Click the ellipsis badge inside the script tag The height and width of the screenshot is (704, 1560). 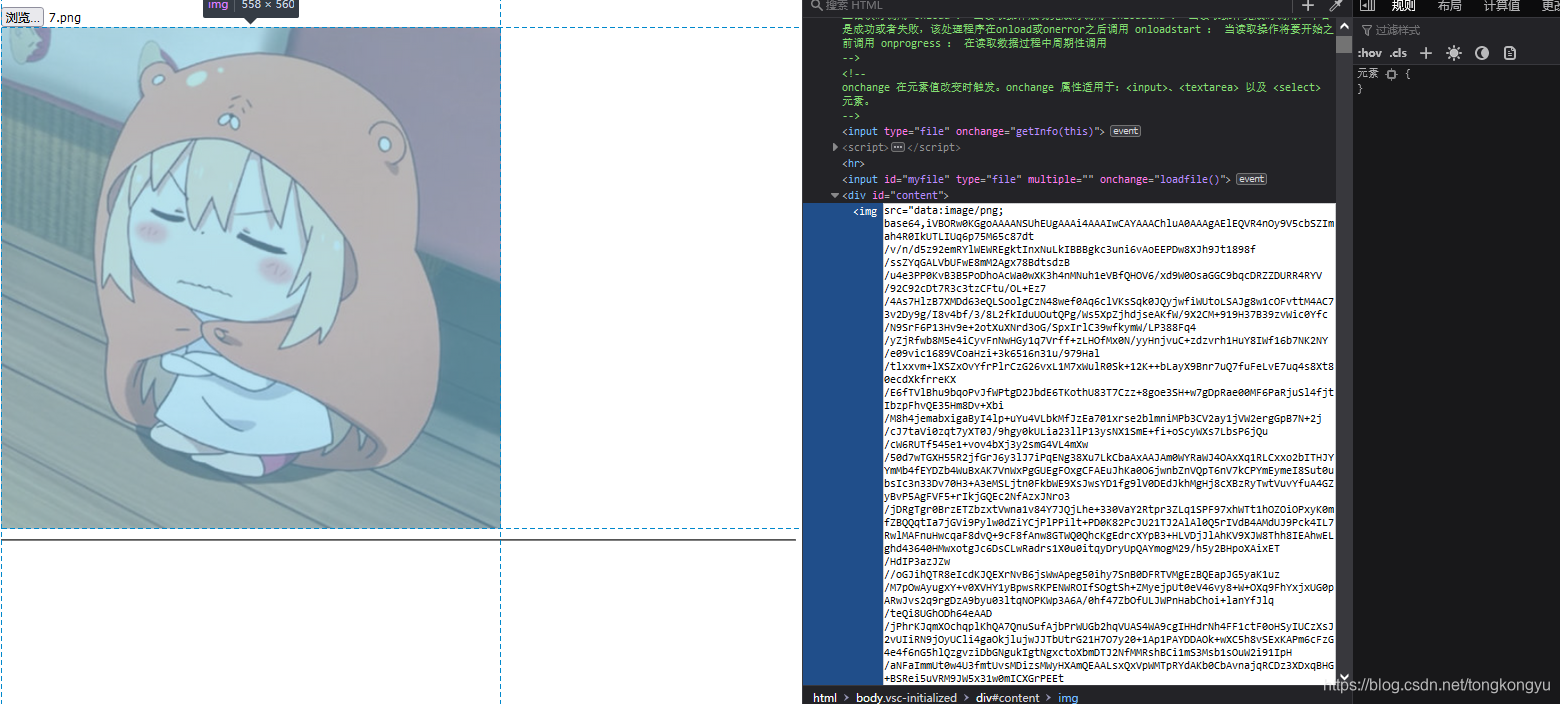point(898,147)
